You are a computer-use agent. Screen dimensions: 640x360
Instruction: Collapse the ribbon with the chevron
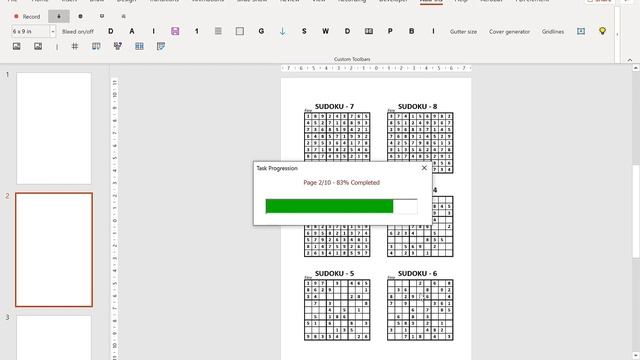tap(630, 60)
